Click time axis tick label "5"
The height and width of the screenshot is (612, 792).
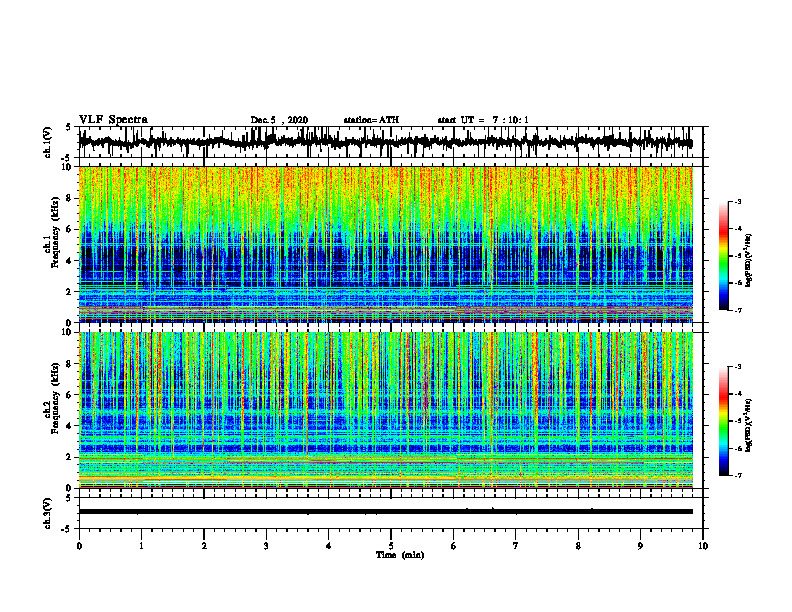[x=391, y=546]
